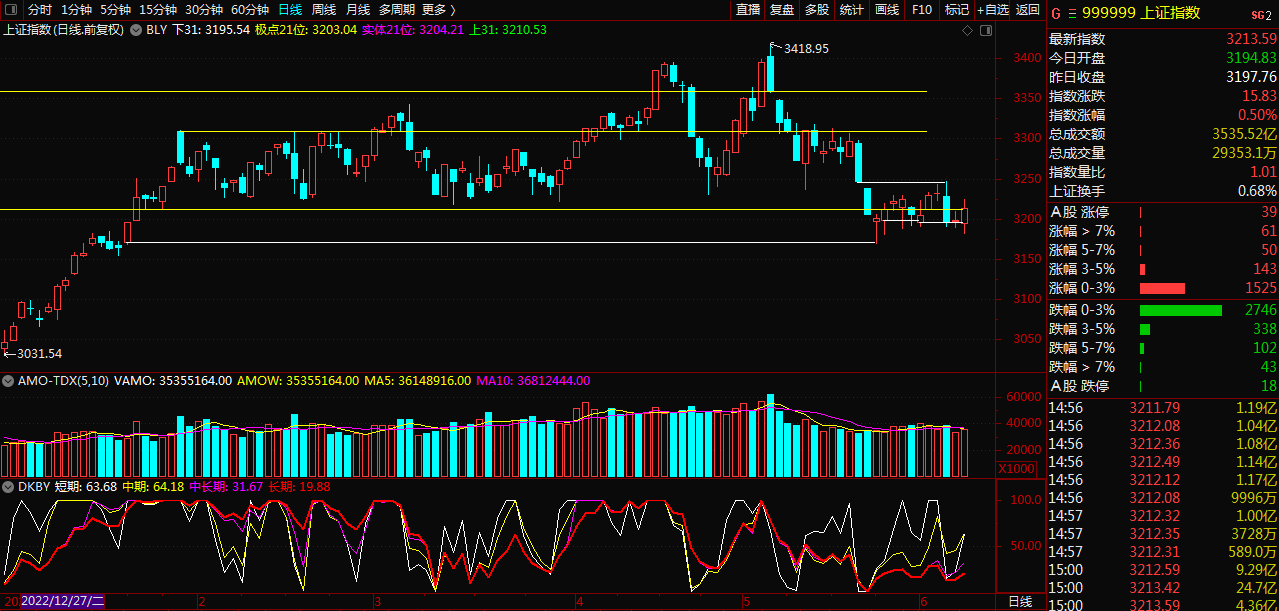Switch to the 分时 intraday view

[x=40, y=10]
